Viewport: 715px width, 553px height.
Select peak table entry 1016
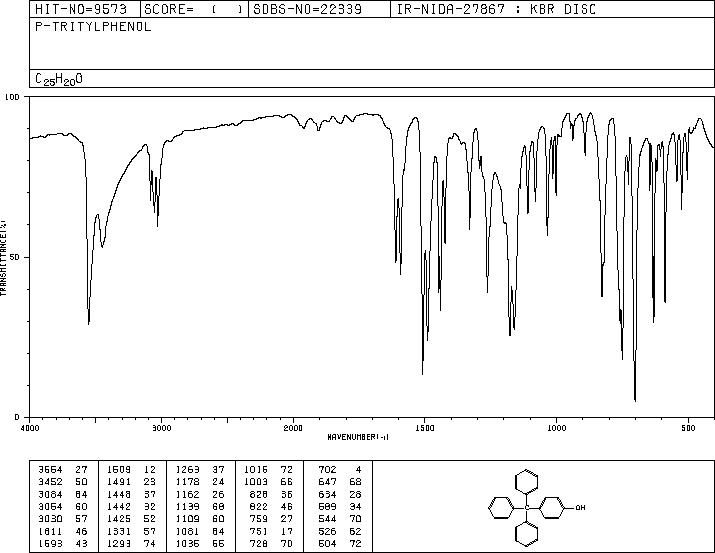256,469
